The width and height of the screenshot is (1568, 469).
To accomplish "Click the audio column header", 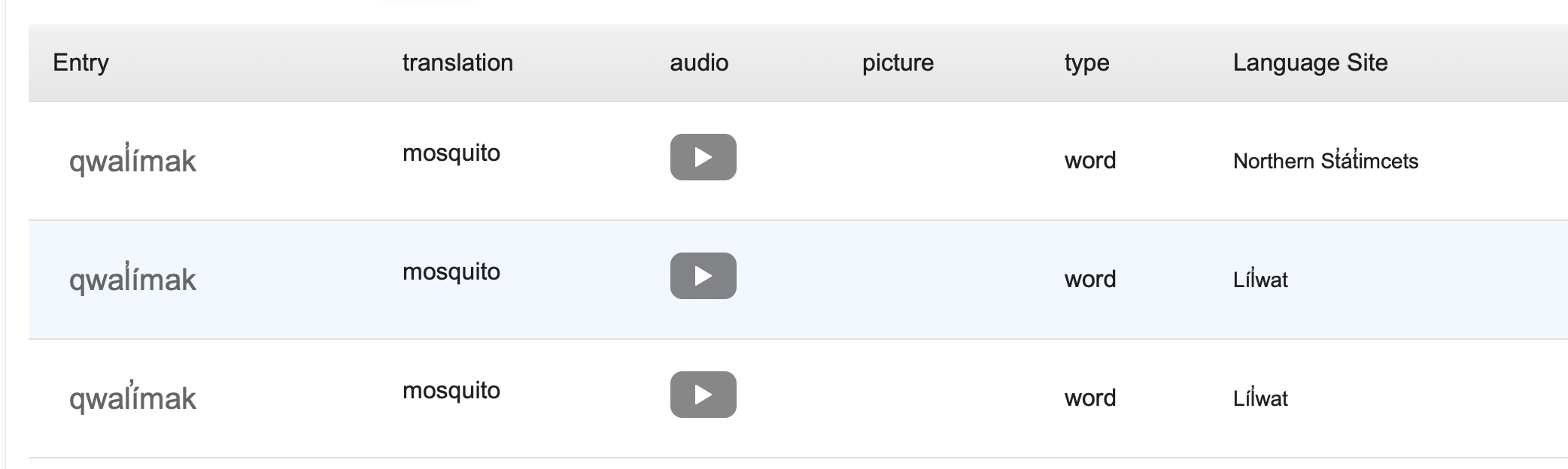I will (x=699, y=62).
